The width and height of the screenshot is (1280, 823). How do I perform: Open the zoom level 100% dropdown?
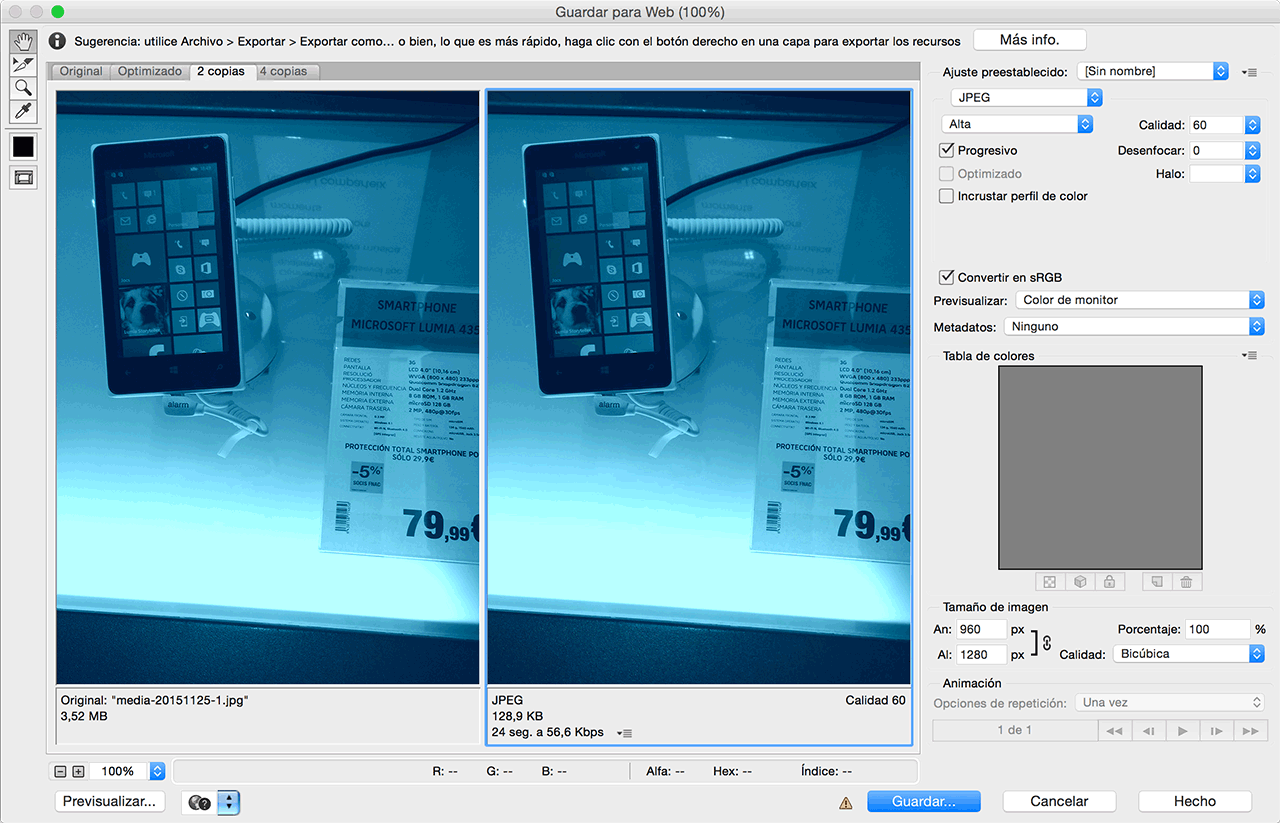point(157,771)
